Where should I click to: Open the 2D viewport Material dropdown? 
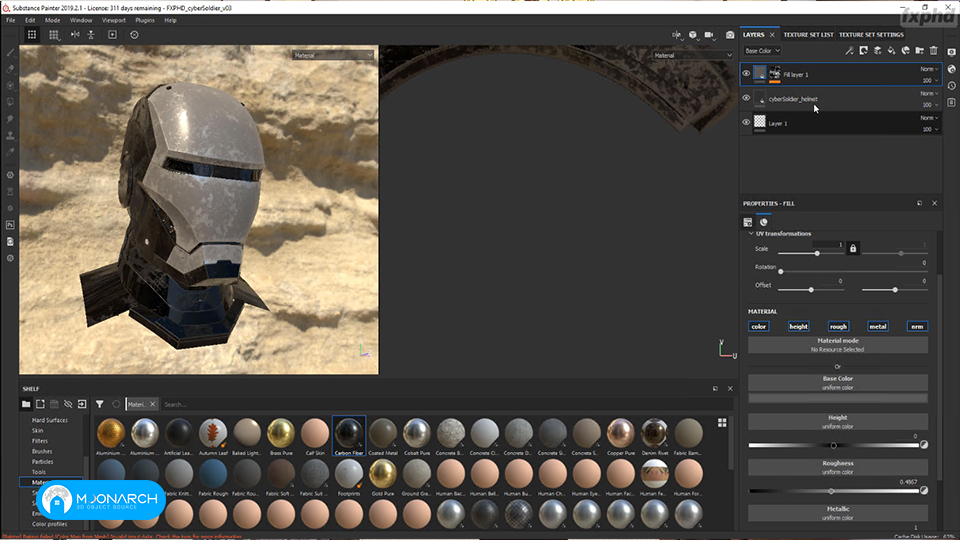point(692,55)
